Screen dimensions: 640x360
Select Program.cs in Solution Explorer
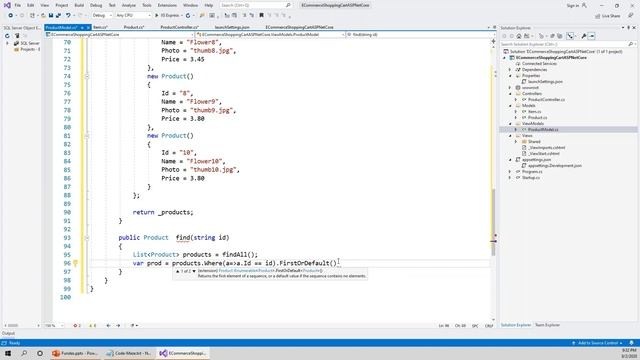pyautogui.click(x=532, y=171)
